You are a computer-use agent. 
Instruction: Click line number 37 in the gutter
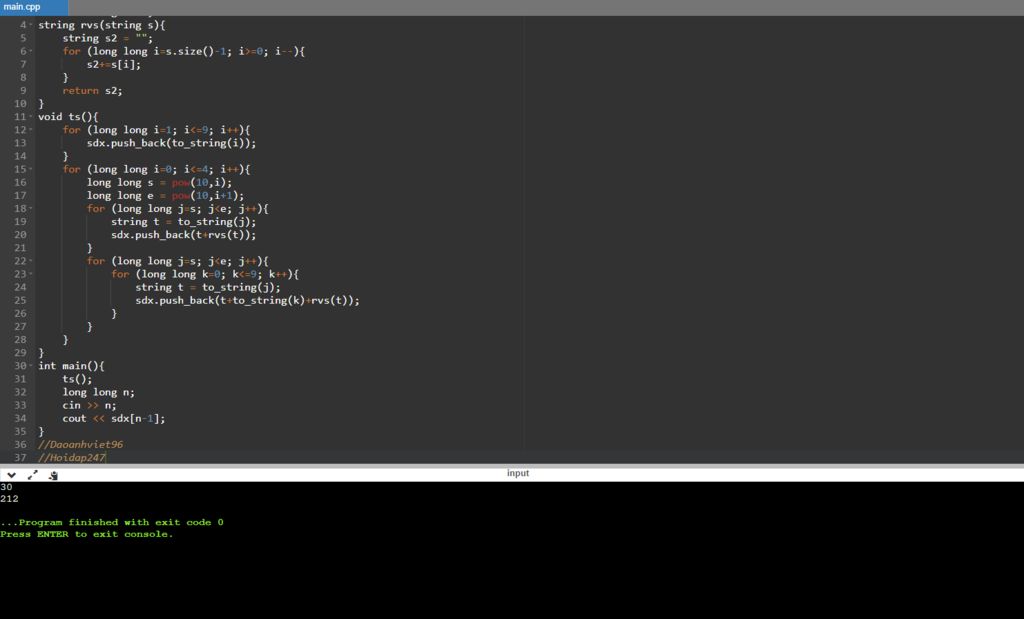click(x=20, y=458)
